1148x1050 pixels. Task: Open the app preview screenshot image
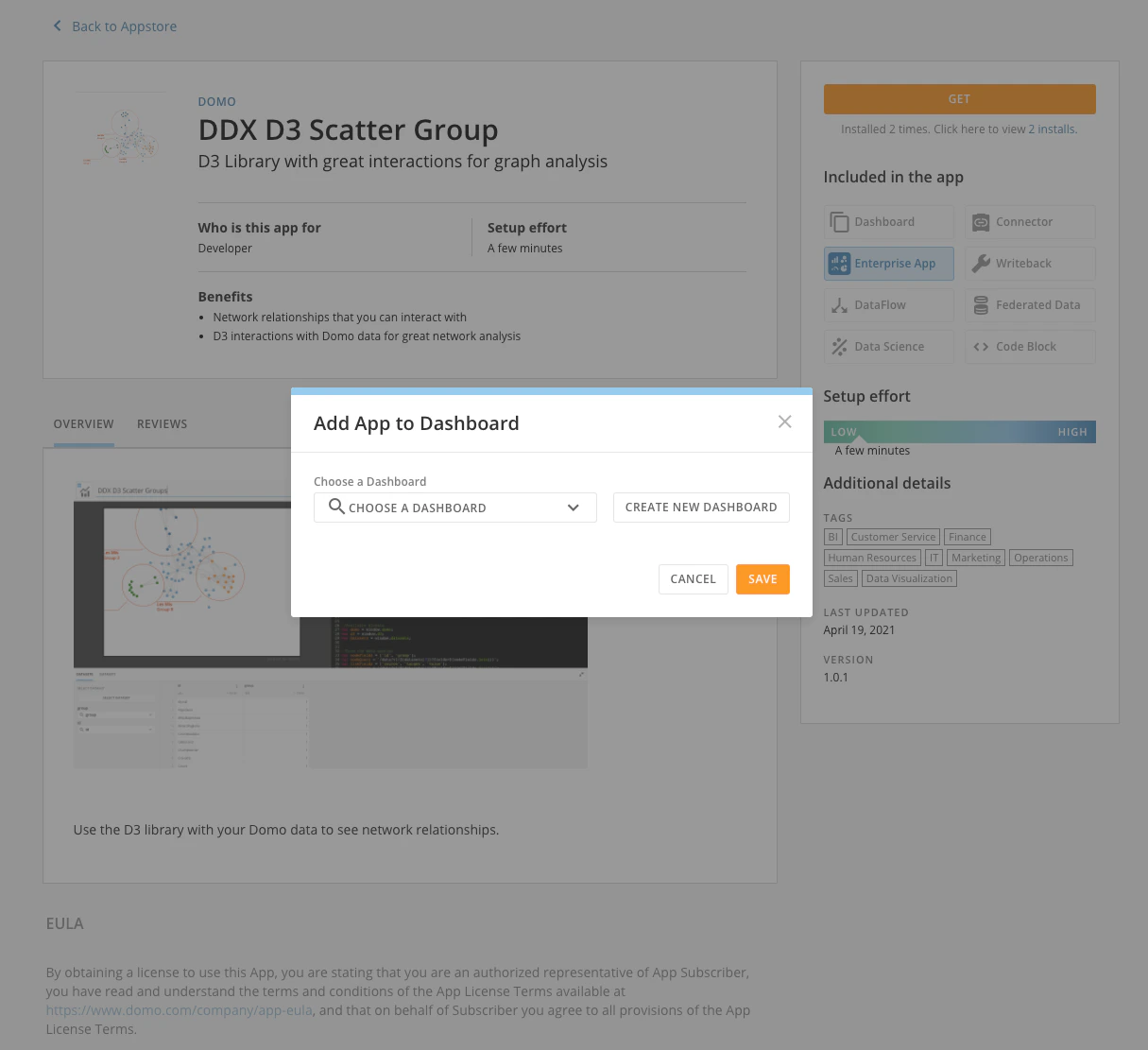coord(331,623)
